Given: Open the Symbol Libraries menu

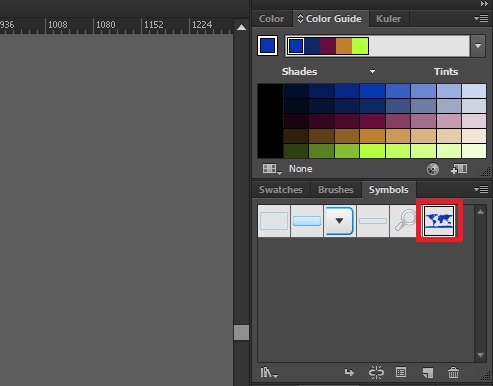Looking at the screenshot, I should click(269, 373).
